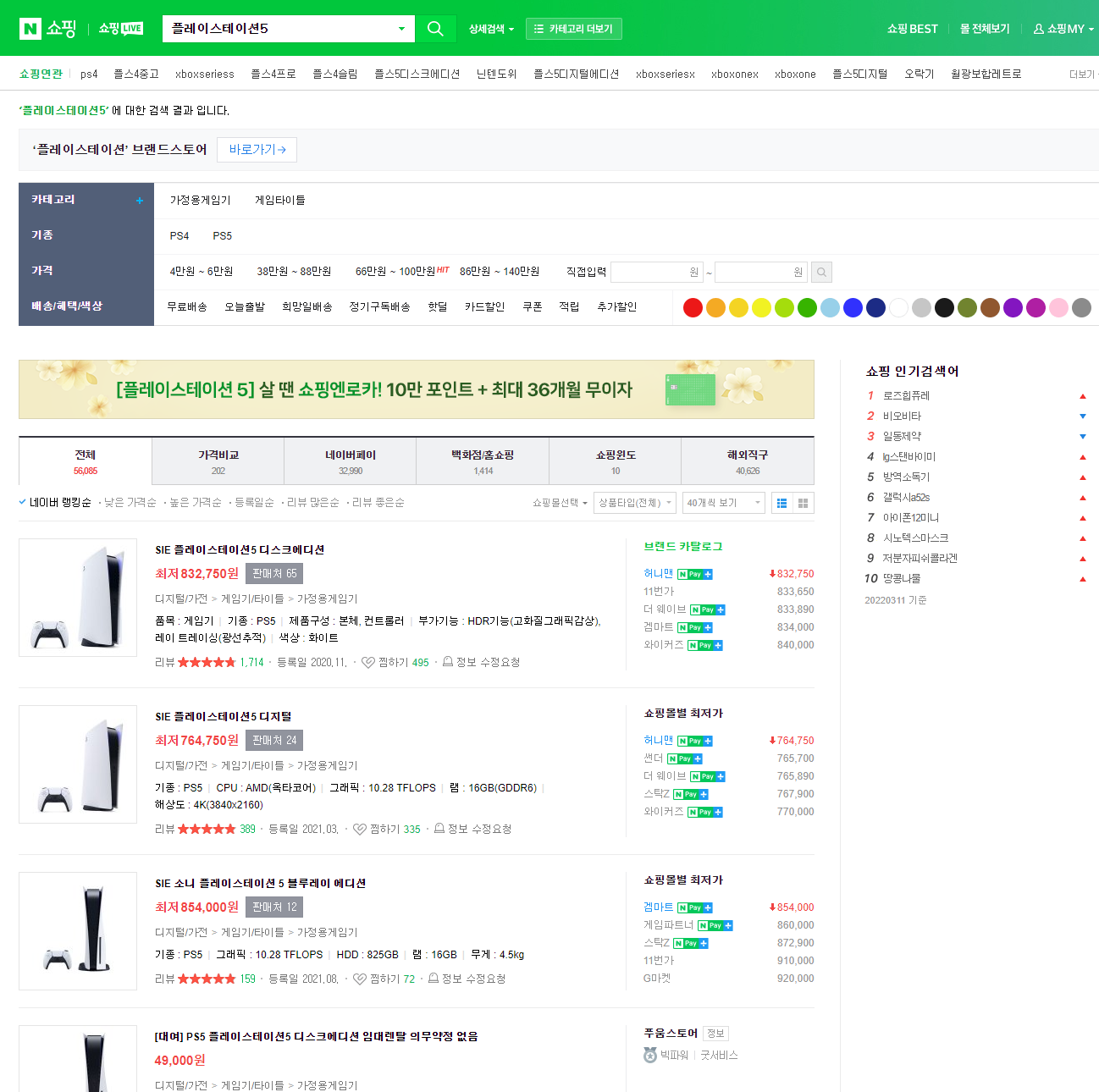Click the minimum price input field

point(658,272)
